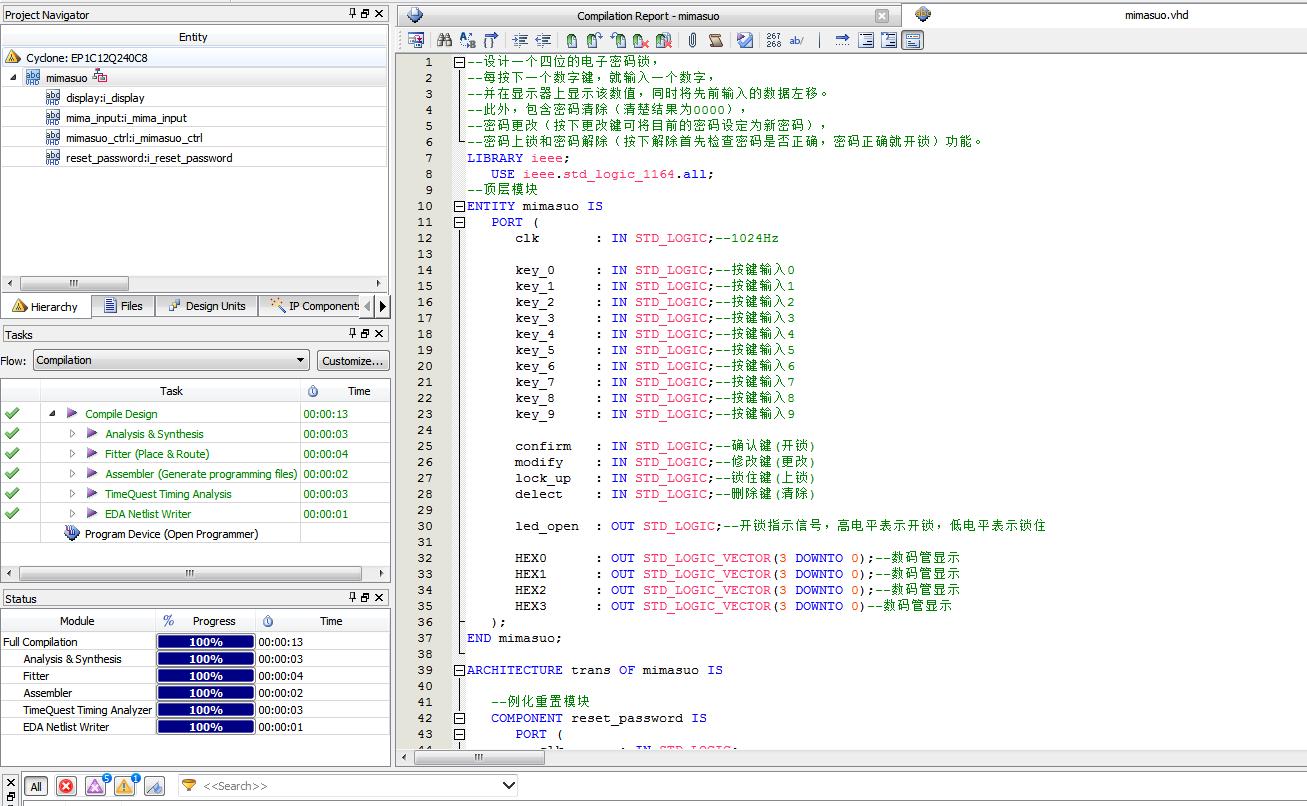Click the Find binoculars icon in editor toolbar

tap(444, 40)
